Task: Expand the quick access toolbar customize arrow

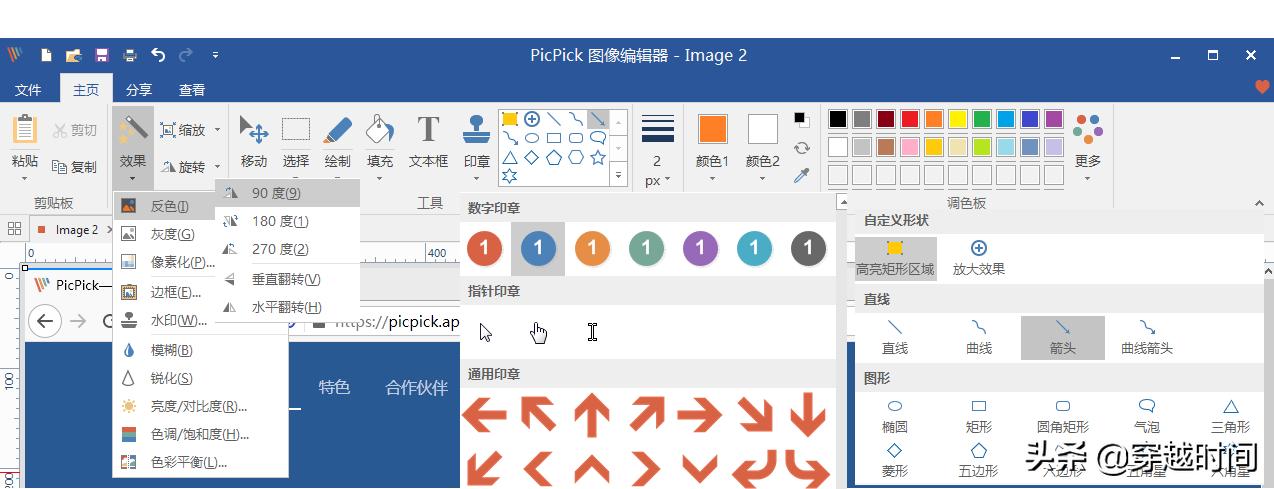Action: 216,55
